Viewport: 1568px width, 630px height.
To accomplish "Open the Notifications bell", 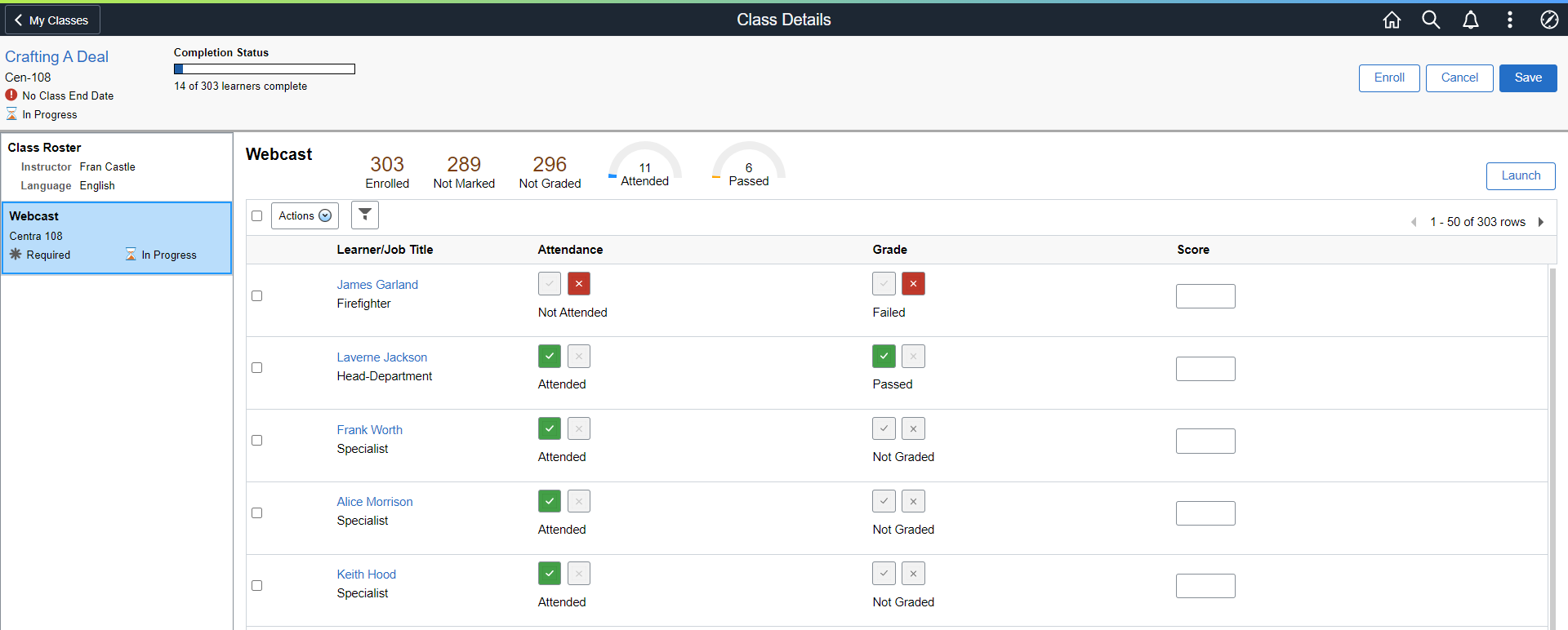I will 1471,20.
